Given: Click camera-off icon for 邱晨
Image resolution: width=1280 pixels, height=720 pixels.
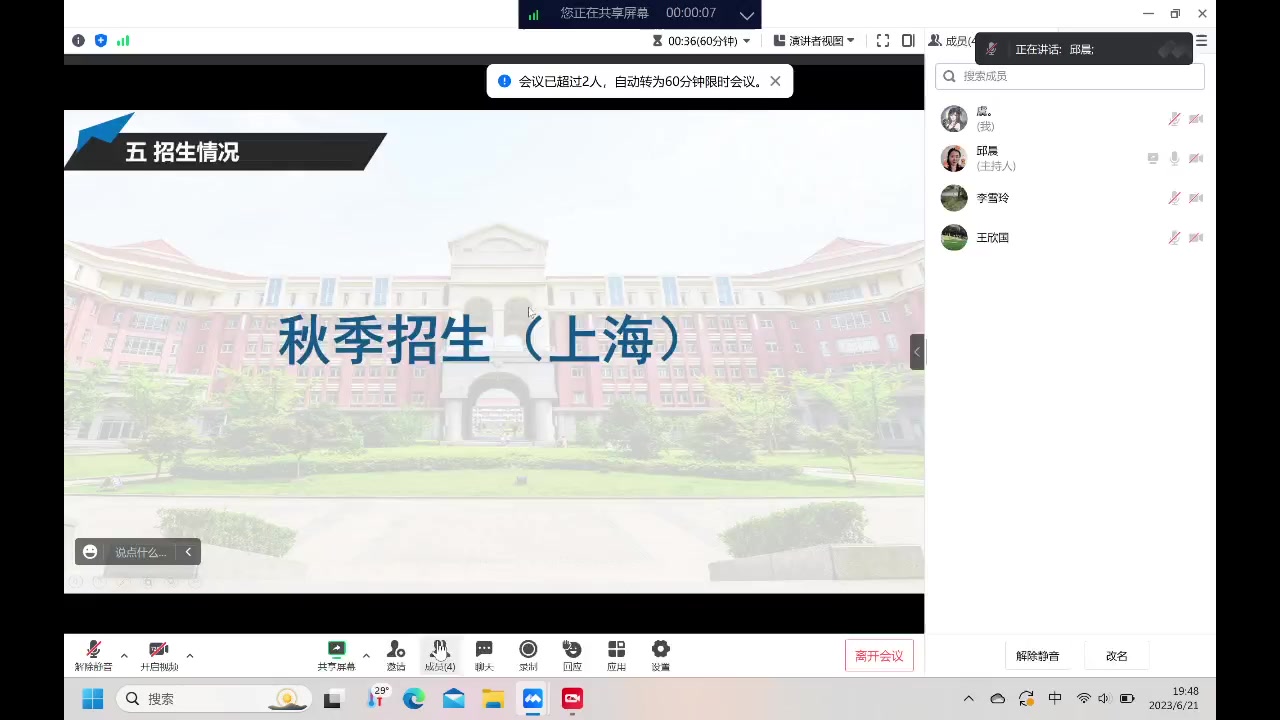Looking at the screenshot, I should (1196, 158).
